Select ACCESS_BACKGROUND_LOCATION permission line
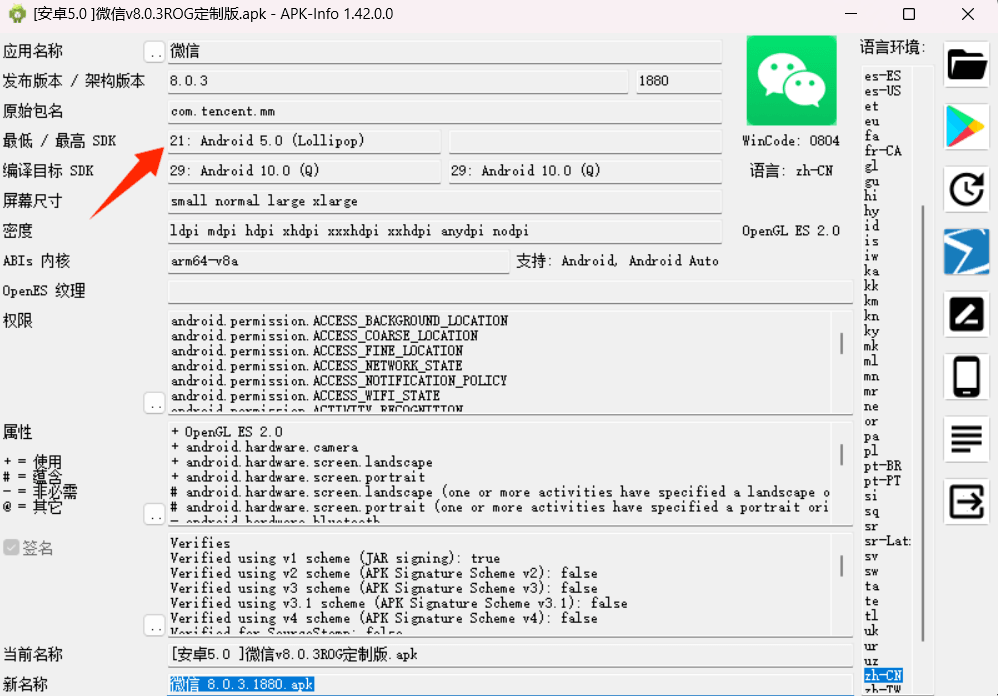Image resolution: width=998 pixels, height=696 pixels. pyautogui.click(x=339, y=321)
